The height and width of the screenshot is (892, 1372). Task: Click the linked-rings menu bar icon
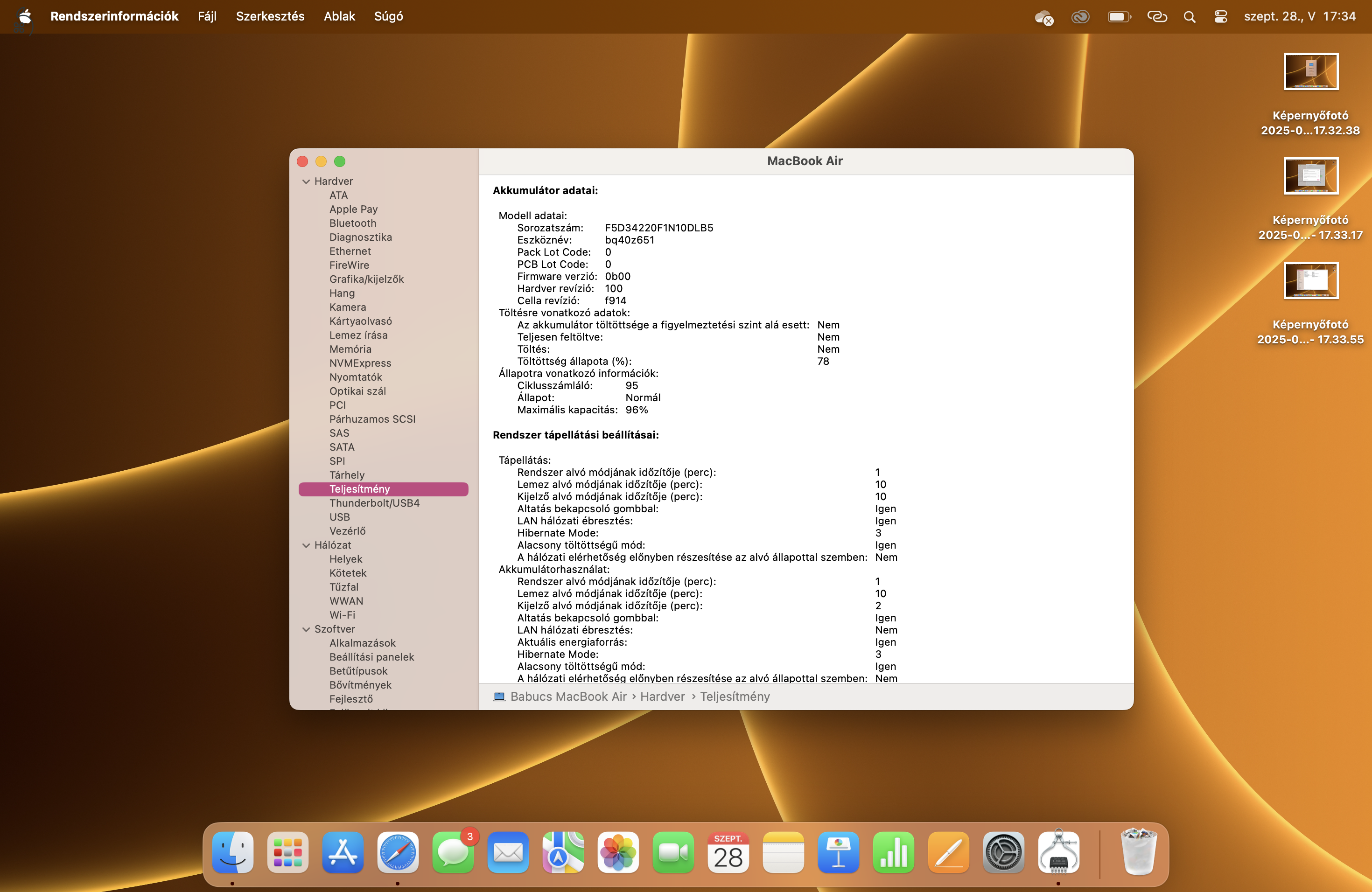click(x=1156, y=17)
